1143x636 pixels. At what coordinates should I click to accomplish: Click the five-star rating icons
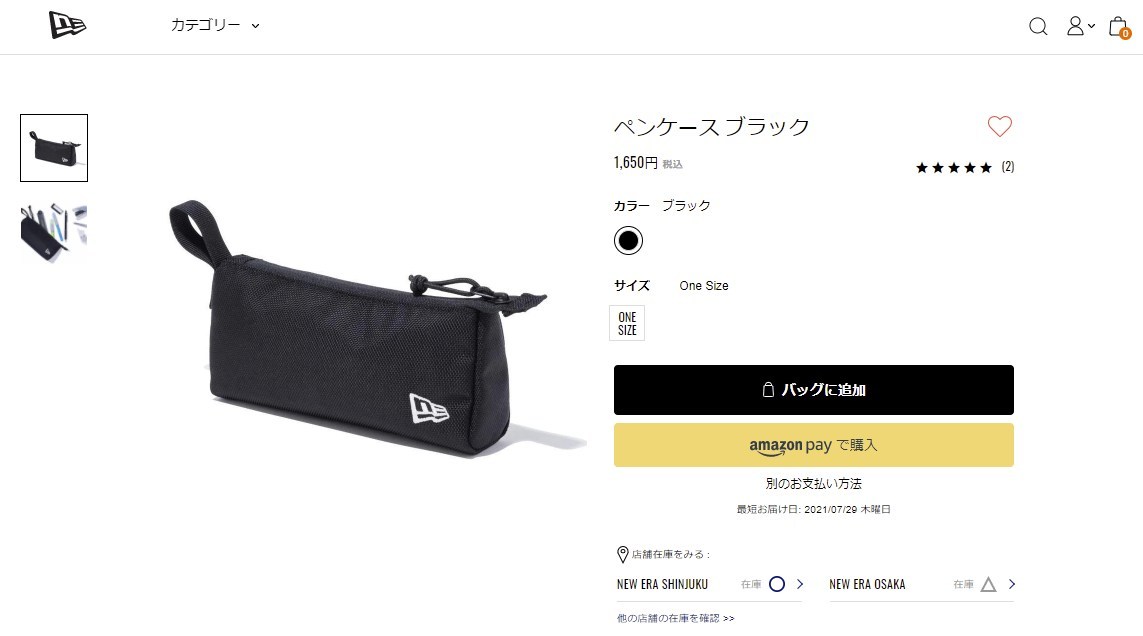[x=953, y=168]
